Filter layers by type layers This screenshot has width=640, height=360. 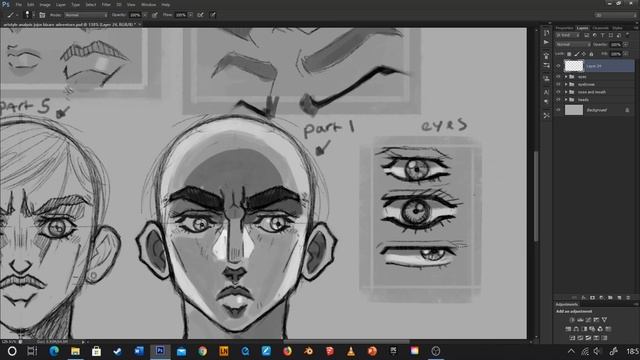[603, 35]
